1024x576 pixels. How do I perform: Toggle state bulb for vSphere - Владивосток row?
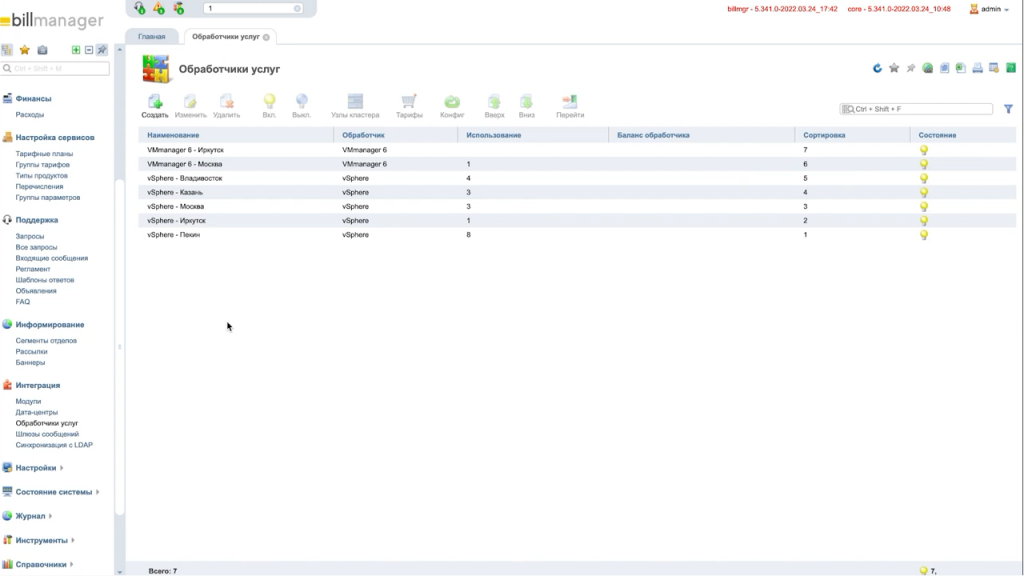click(923, 178)
